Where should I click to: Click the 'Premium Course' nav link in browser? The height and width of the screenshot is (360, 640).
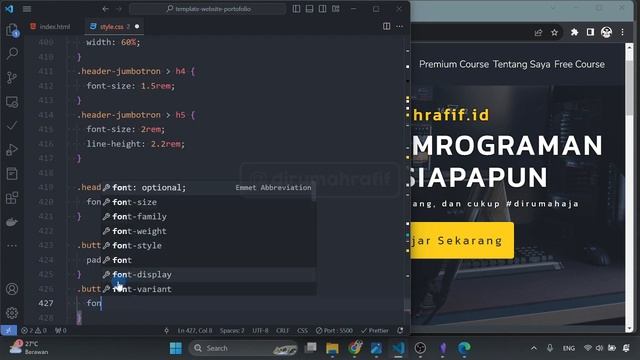(x=454, y=64)
